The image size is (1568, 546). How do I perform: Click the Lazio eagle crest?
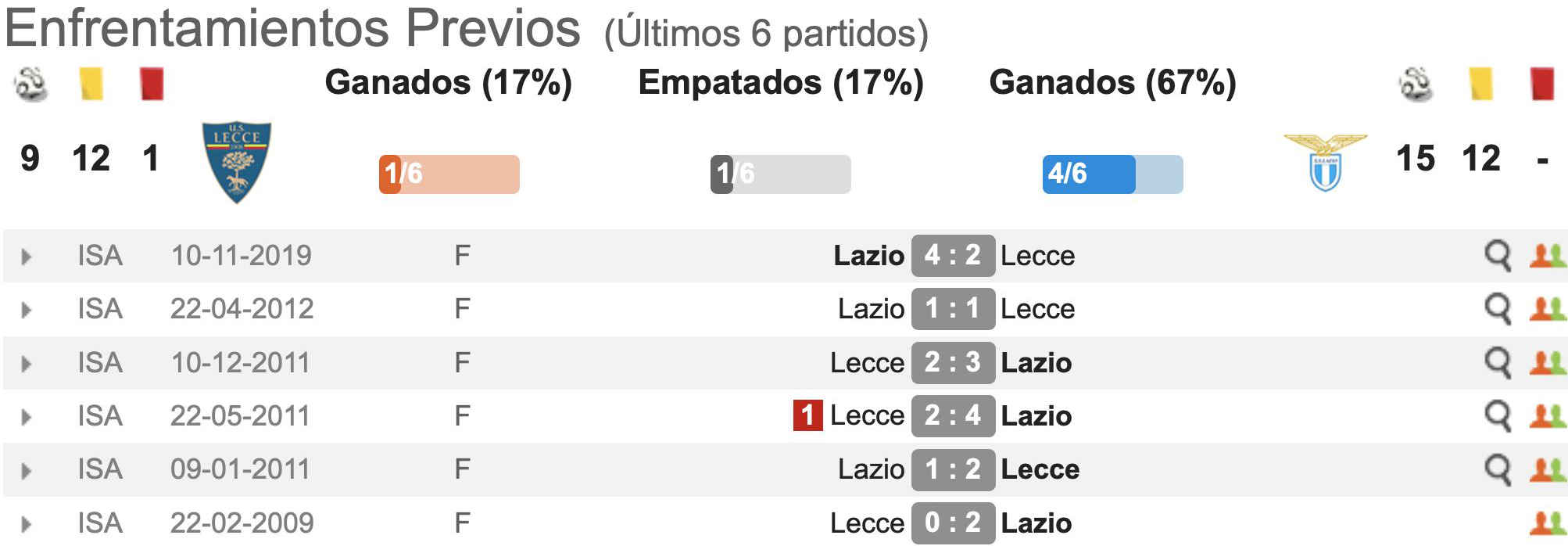[1325, 162]
